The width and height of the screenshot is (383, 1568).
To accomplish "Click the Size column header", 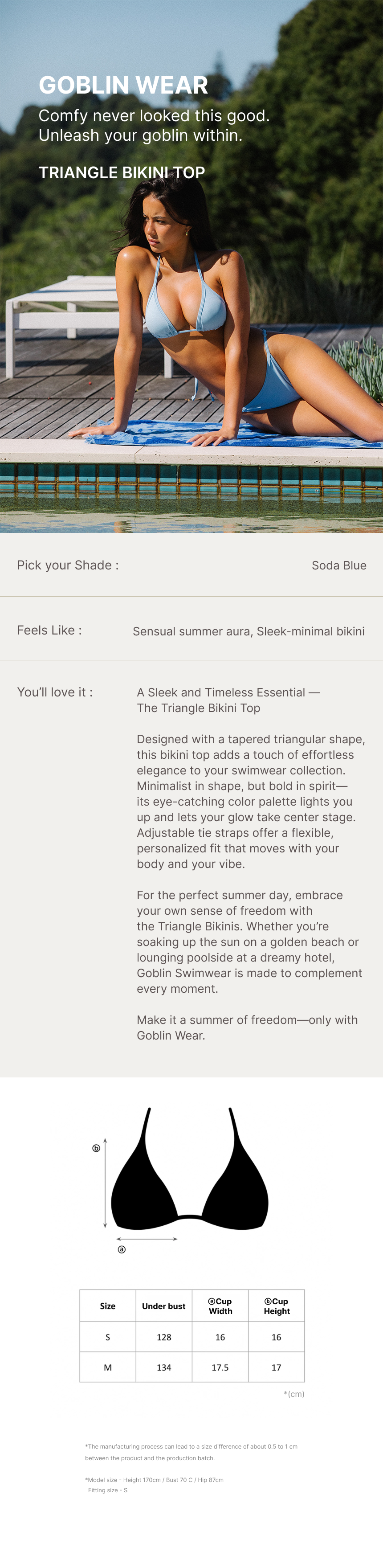I will pos(108,1306).
